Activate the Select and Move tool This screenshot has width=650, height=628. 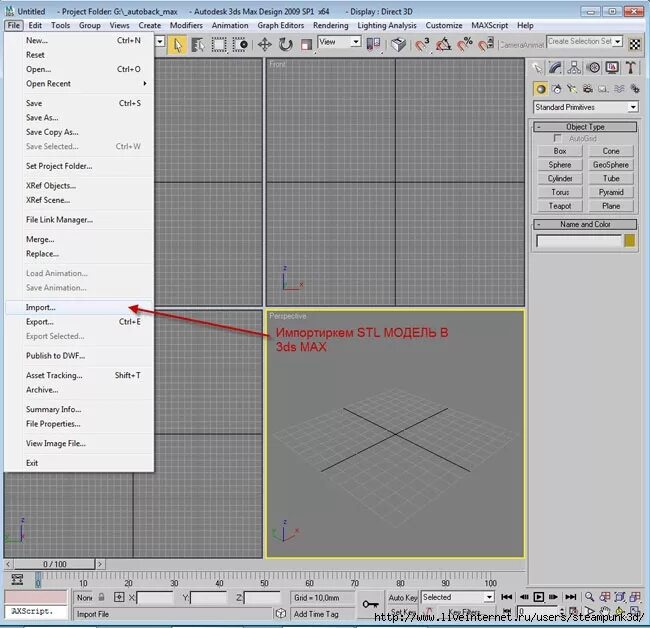[x=264, y=44]
